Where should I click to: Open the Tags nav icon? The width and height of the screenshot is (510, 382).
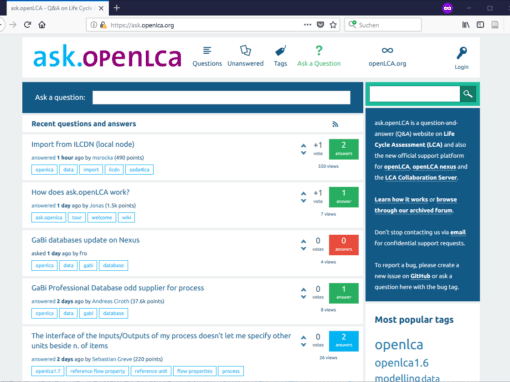[x=281, y=51]
